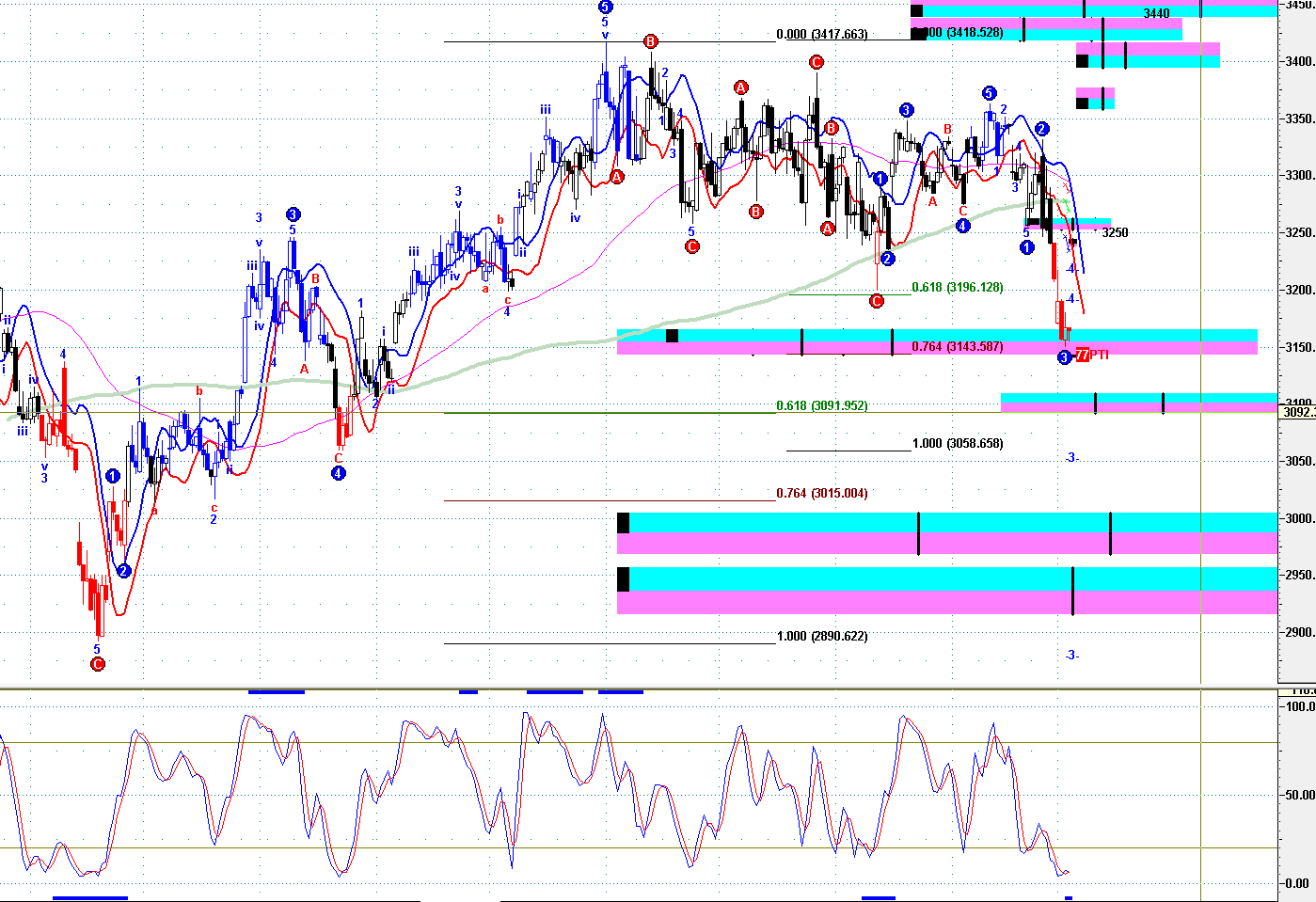Click the 0.764 (3015.004) dark red label
The image size is (1316, 902).
[x=822, y=493]
